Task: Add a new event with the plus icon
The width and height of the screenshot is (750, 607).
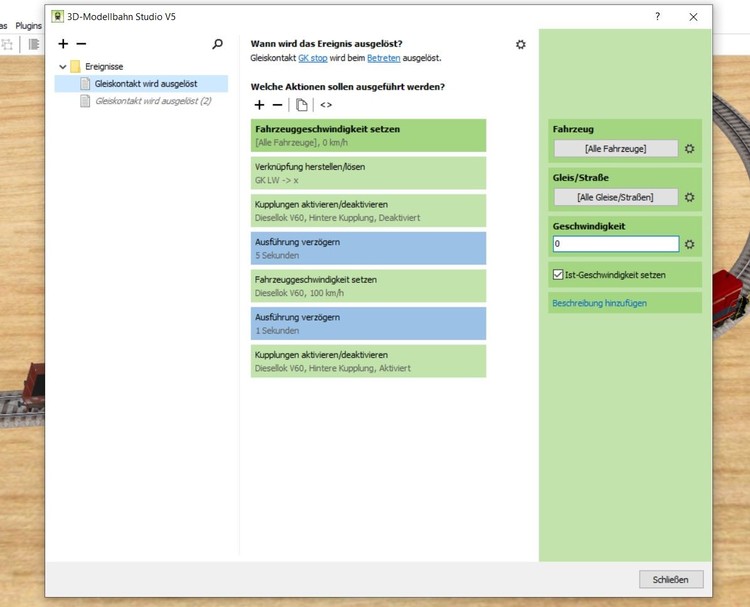Action: pos(63,44)
